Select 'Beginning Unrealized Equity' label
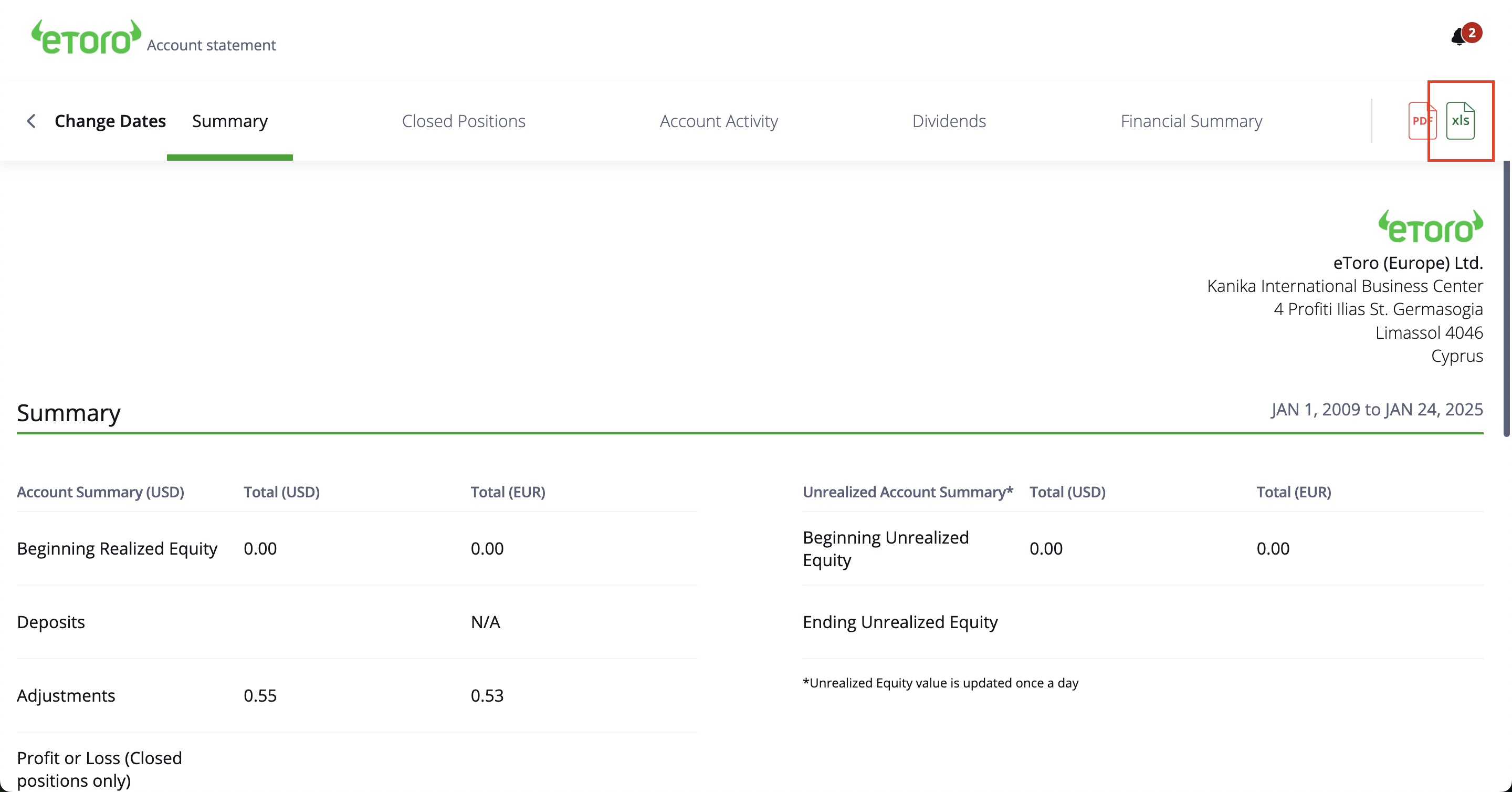Viewport: 1512px width, 792px height. click(886, 548)
